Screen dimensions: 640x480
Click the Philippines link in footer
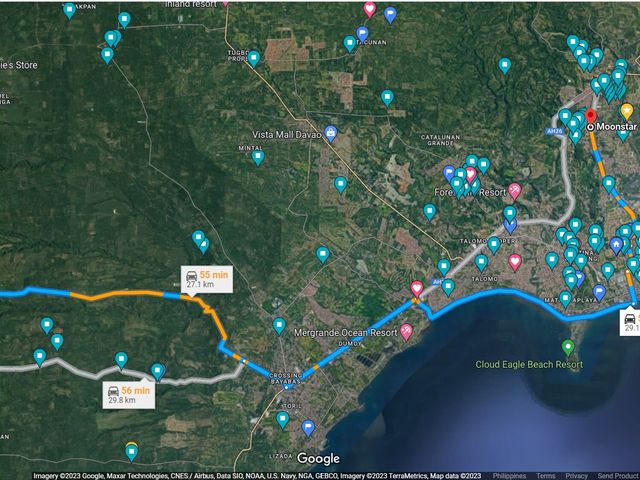coord(509,476)
